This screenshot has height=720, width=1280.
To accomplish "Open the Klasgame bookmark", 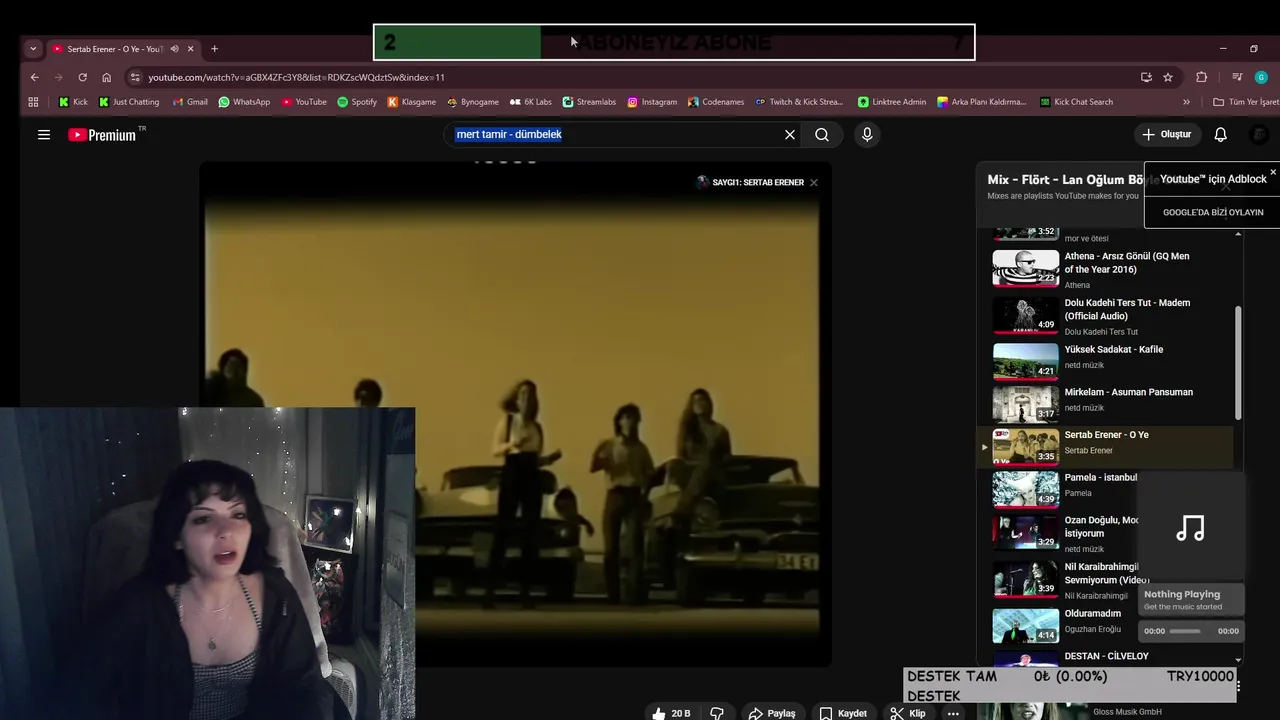I will pyautogui.click(x=412, y=102).
